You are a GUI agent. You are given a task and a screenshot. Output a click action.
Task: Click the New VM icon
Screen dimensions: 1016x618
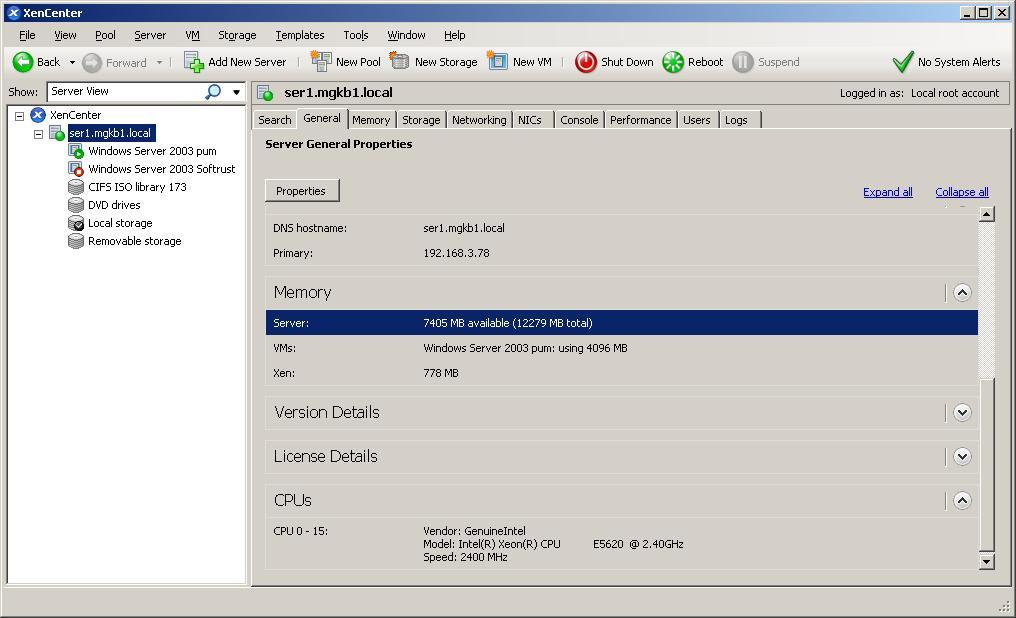pos(498,61)
